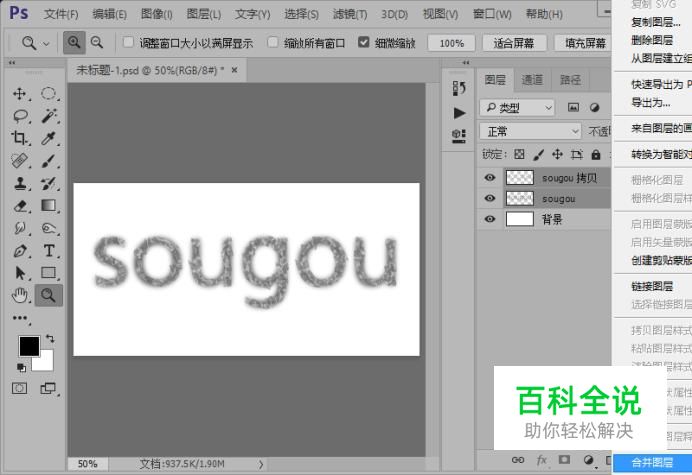
Task: Add a layer style with fx
Action: 542,460
